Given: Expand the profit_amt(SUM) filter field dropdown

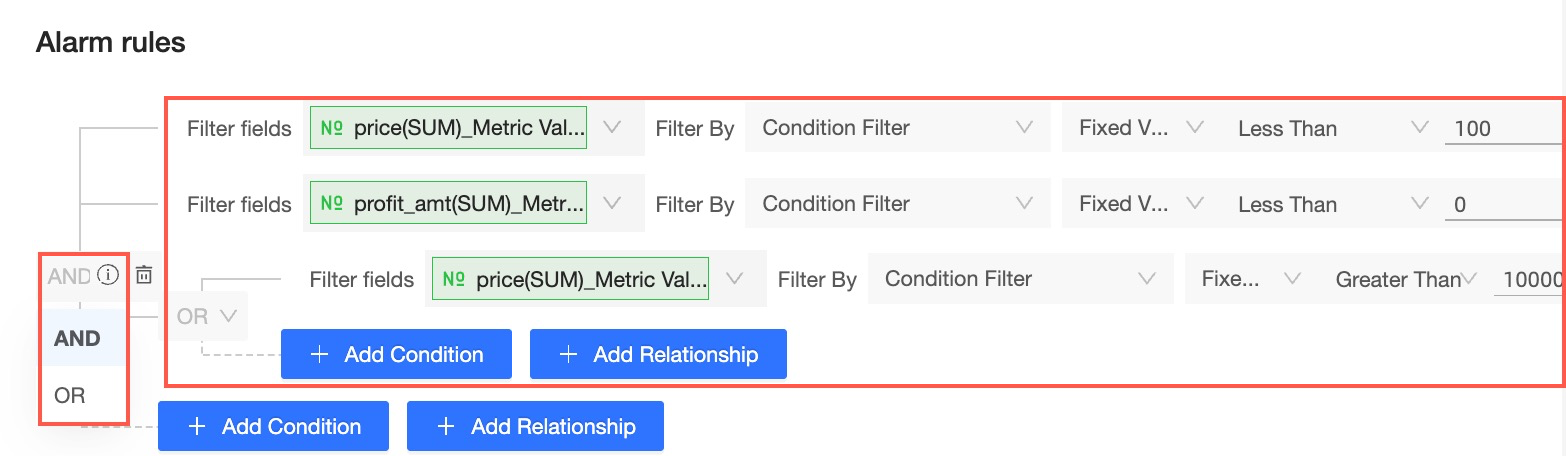Looking at the screenshot, I should click(x=612, y=204).
